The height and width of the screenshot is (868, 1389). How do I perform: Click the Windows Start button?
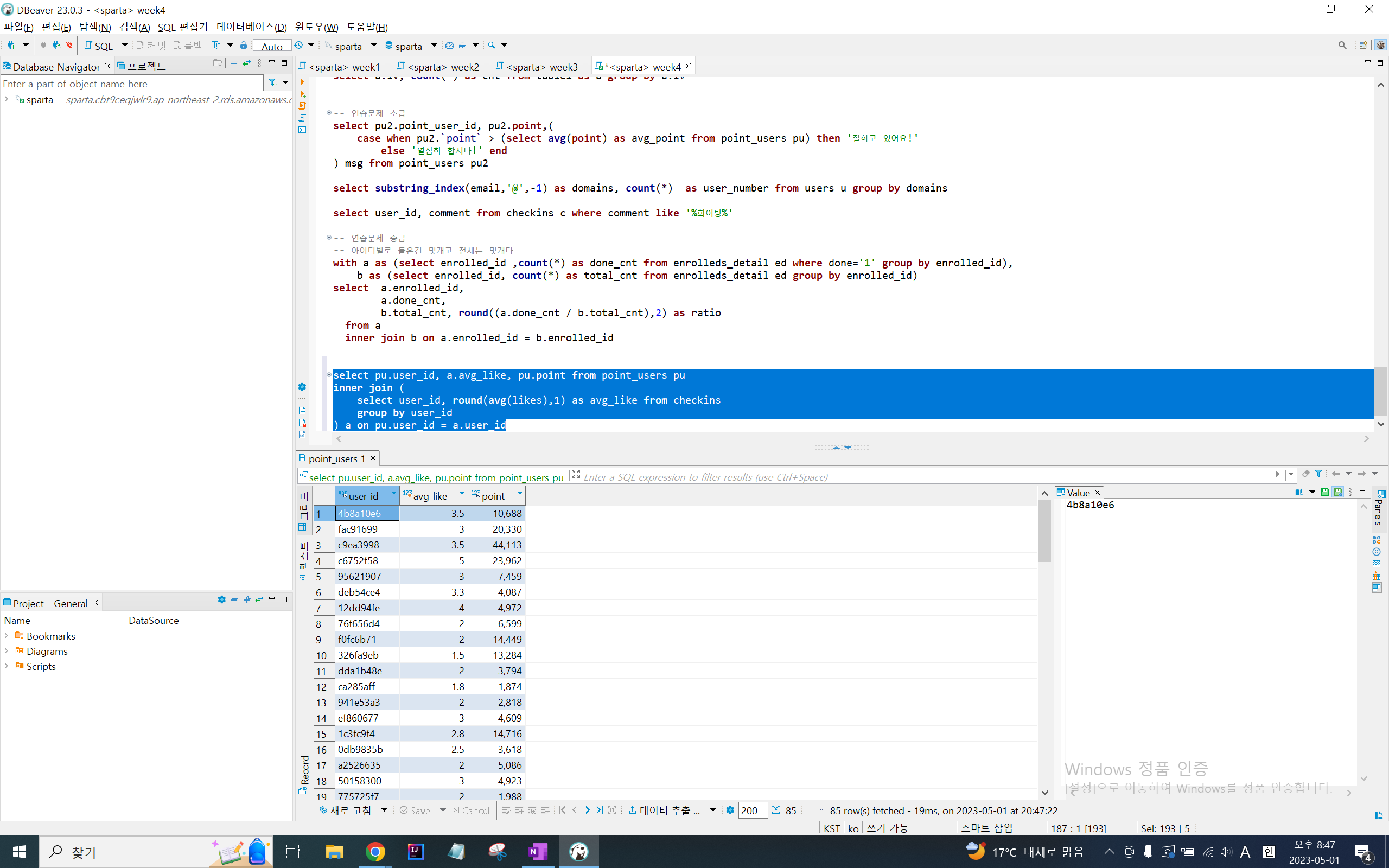tap(20, 852)
